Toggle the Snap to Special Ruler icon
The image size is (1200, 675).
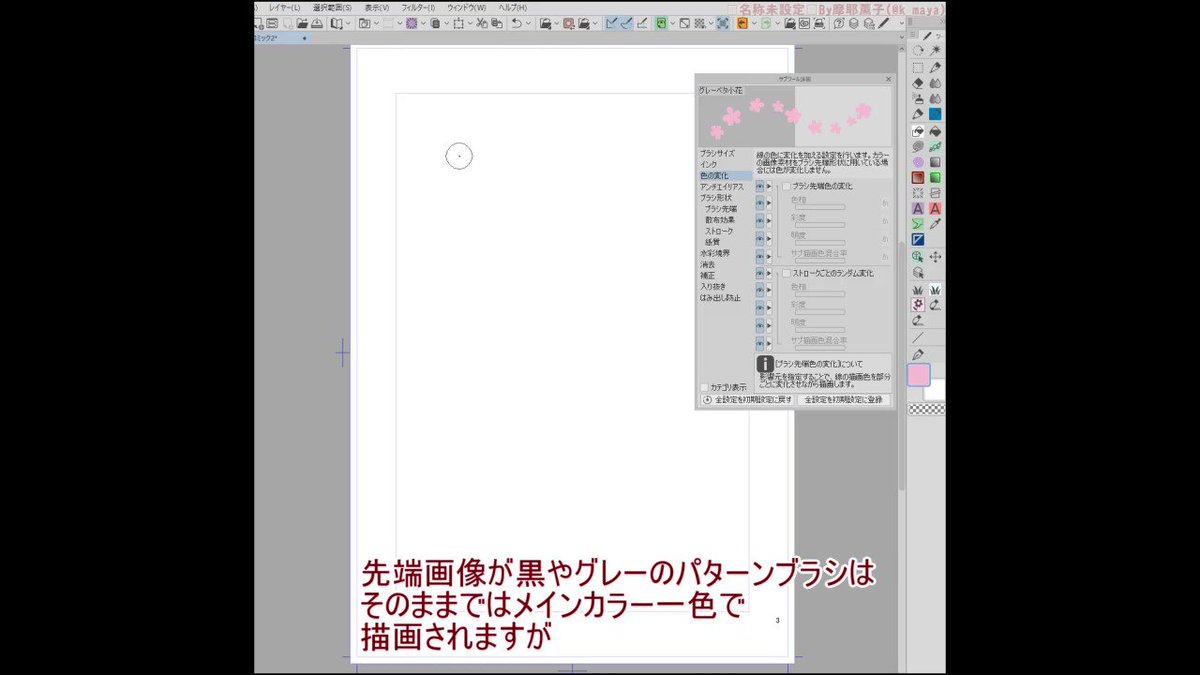pyautogui.click(x=626, y=22)
